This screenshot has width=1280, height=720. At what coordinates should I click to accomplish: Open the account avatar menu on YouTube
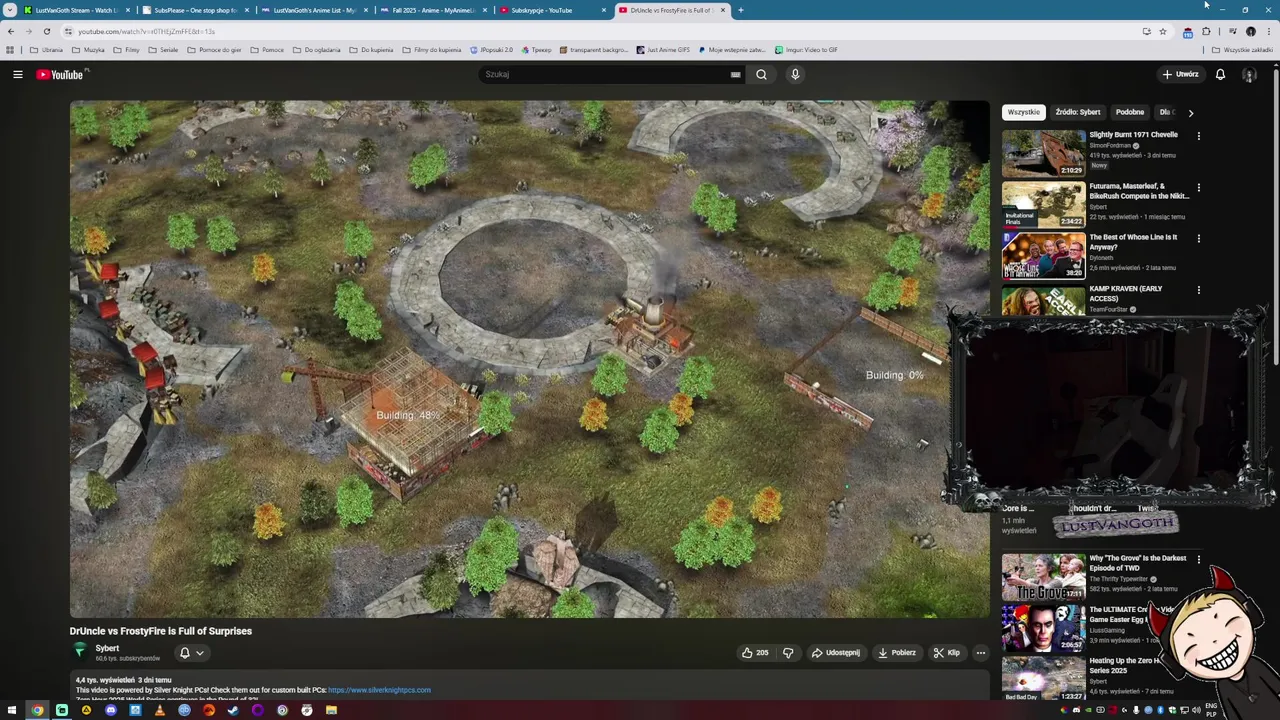click(x=1249, y=74)
